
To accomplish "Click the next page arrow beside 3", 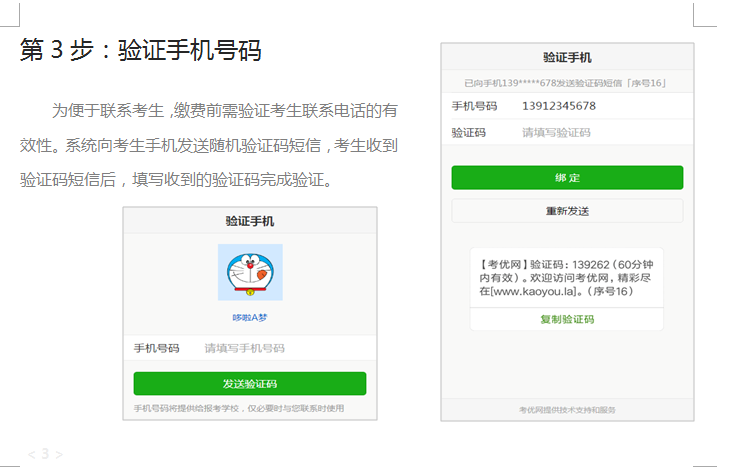I will [x=59, y=454].
